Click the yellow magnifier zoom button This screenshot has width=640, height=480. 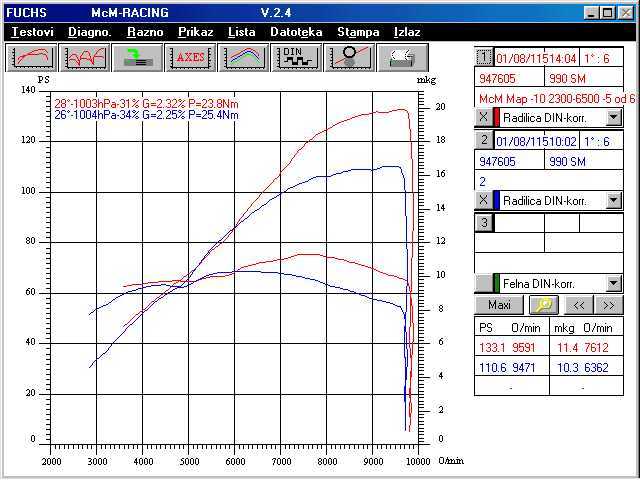point(544,305)
